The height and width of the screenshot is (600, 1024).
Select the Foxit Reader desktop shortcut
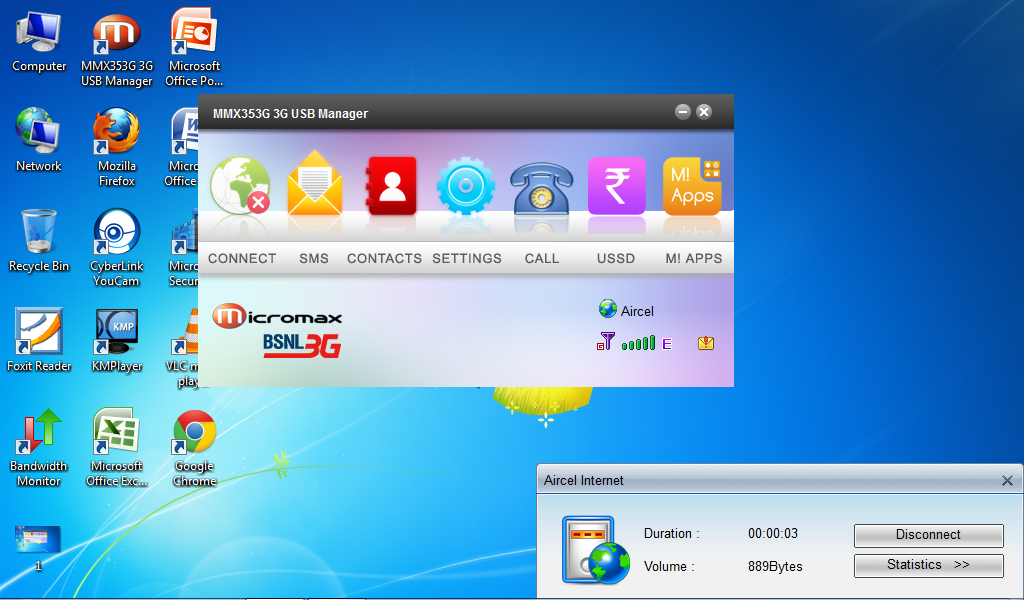coord(39,339)
